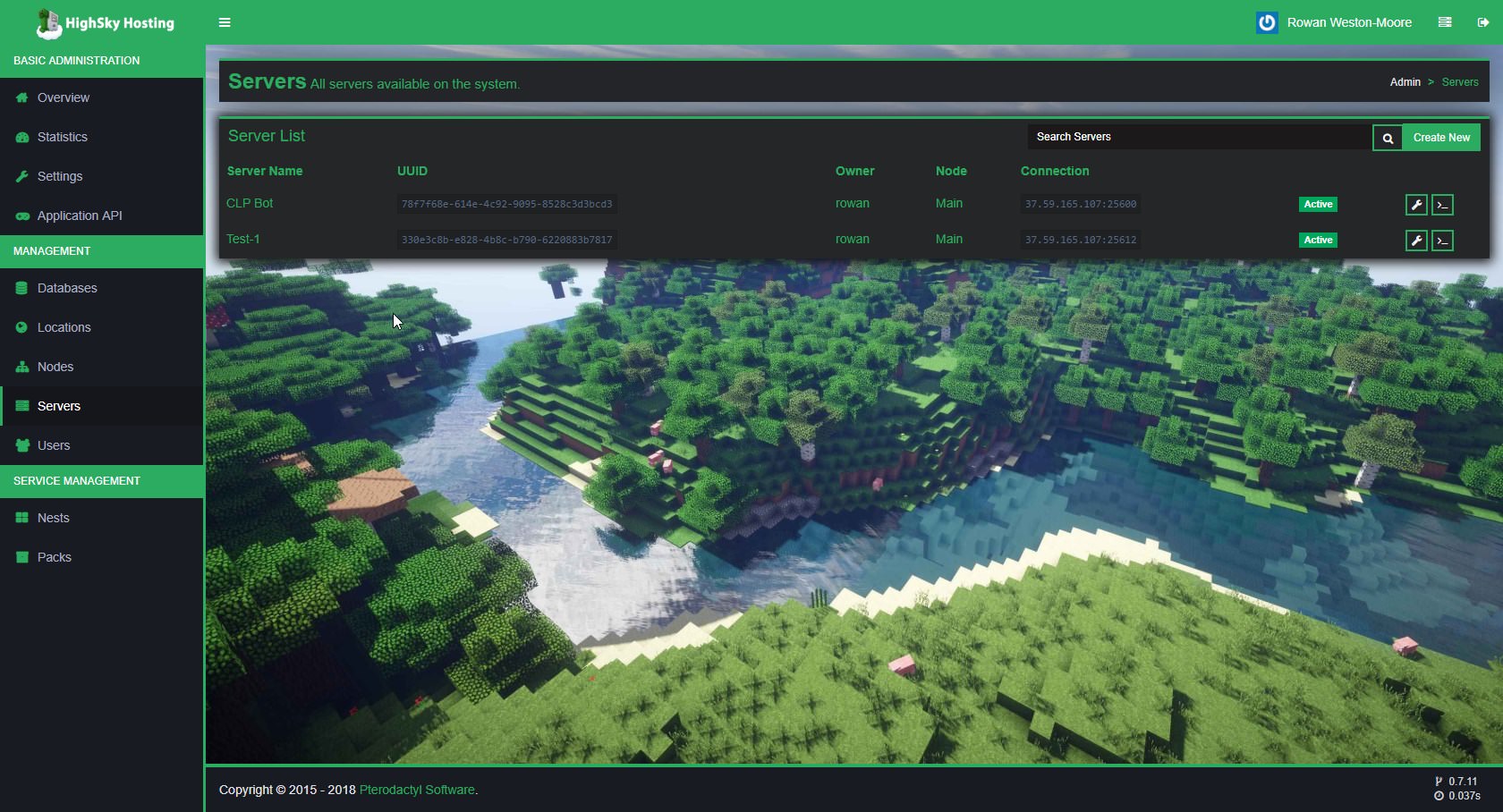
Task: Open server list icon in top bar
Action: coord(1444,22)
